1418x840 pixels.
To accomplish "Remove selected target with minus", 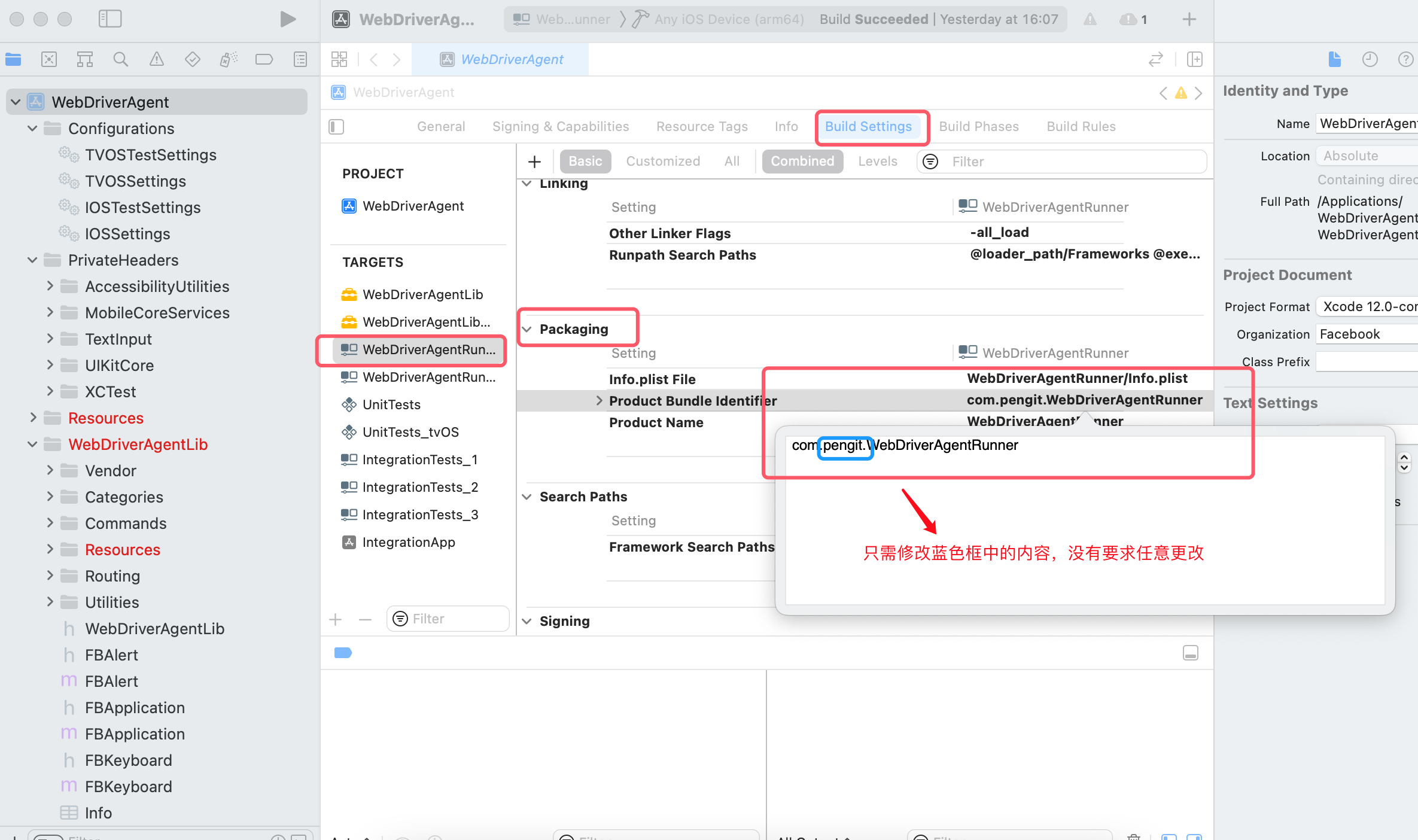I will click(x=365, y=619).
